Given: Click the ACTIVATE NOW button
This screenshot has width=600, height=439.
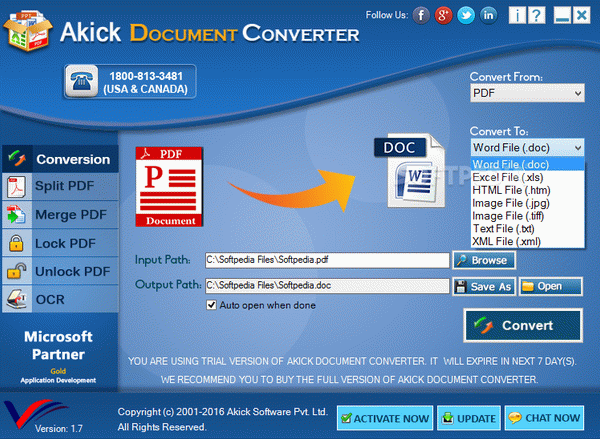Looking at the screenshot, I should (x=385, y=418).
